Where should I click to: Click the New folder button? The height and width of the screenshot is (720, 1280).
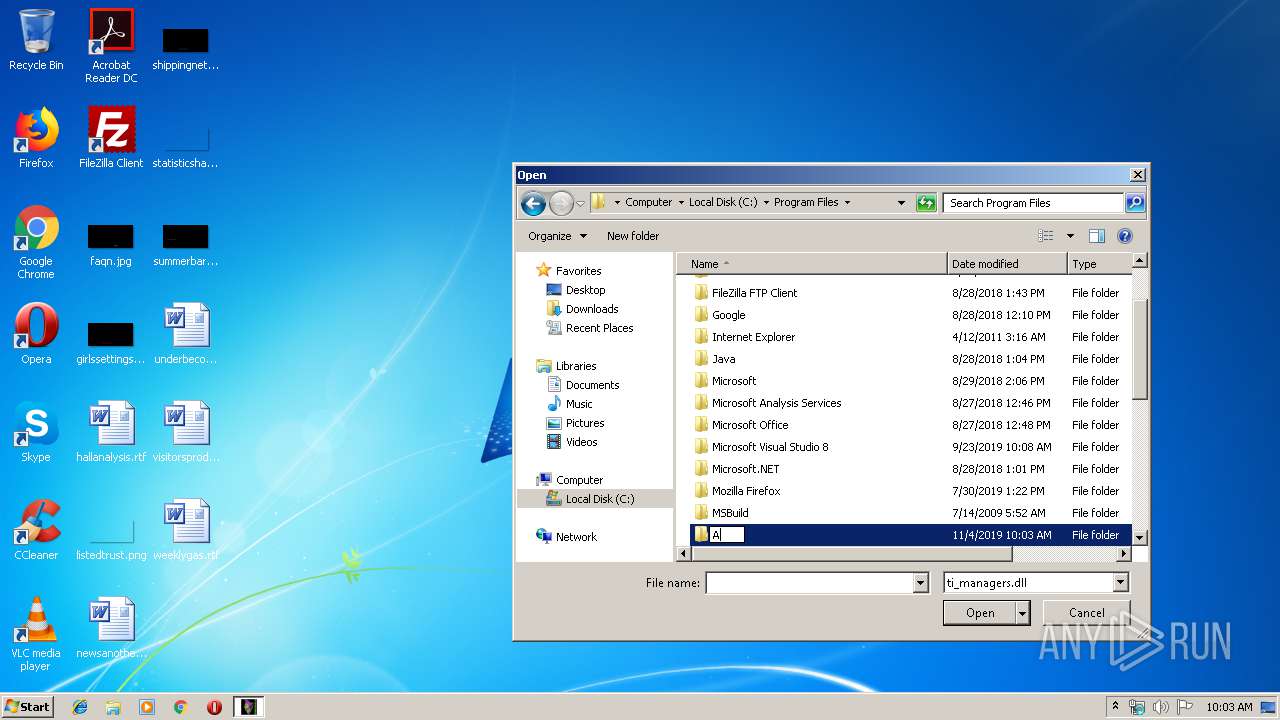tap(633, 236)
